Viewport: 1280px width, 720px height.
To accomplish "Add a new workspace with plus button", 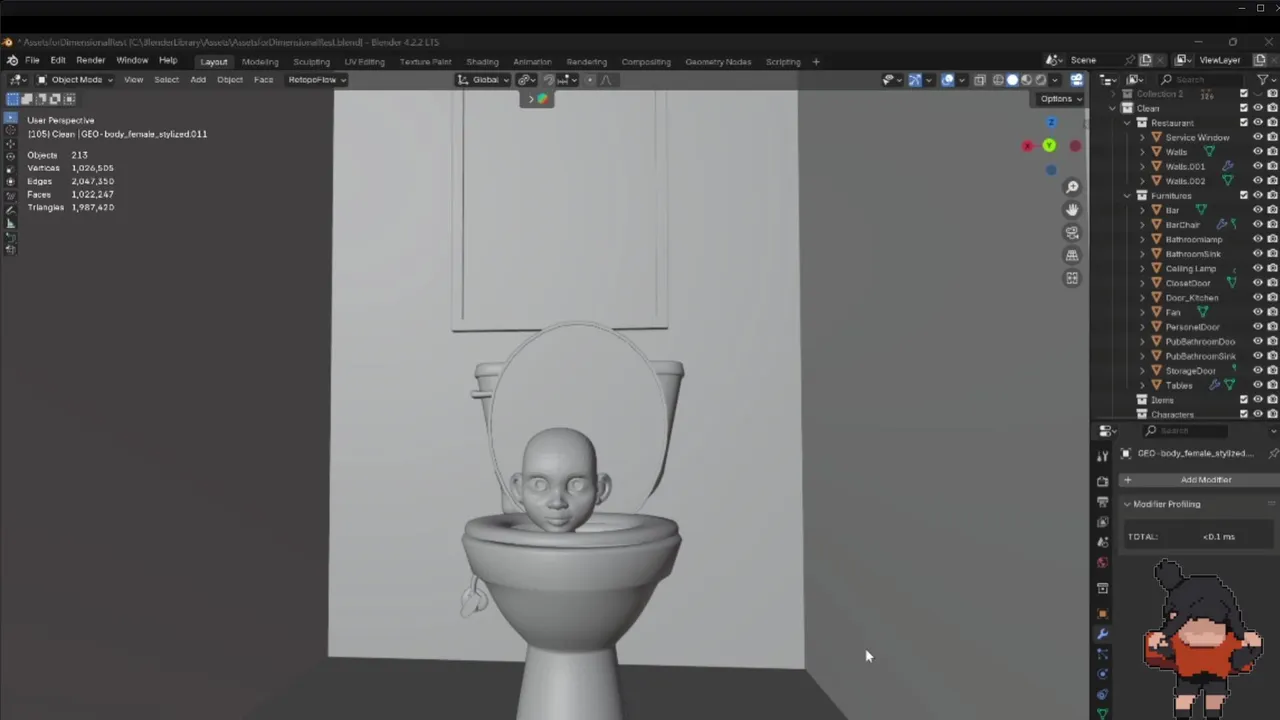I will 816,62.
